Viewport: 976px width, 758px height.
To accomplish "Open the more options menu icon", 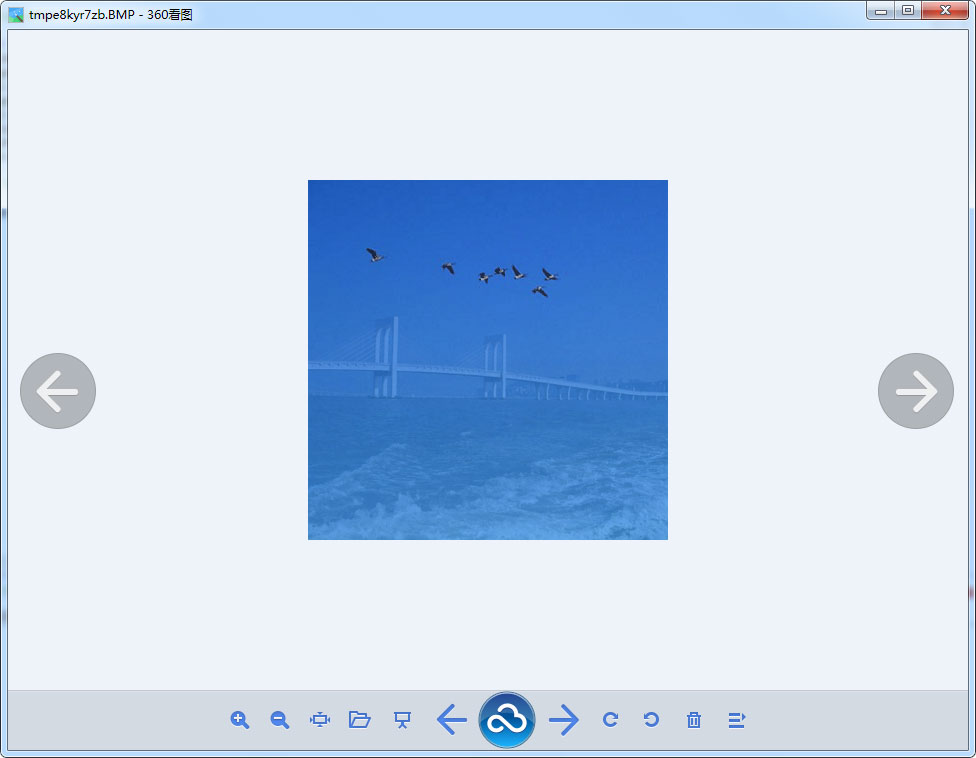I will 736,720.
